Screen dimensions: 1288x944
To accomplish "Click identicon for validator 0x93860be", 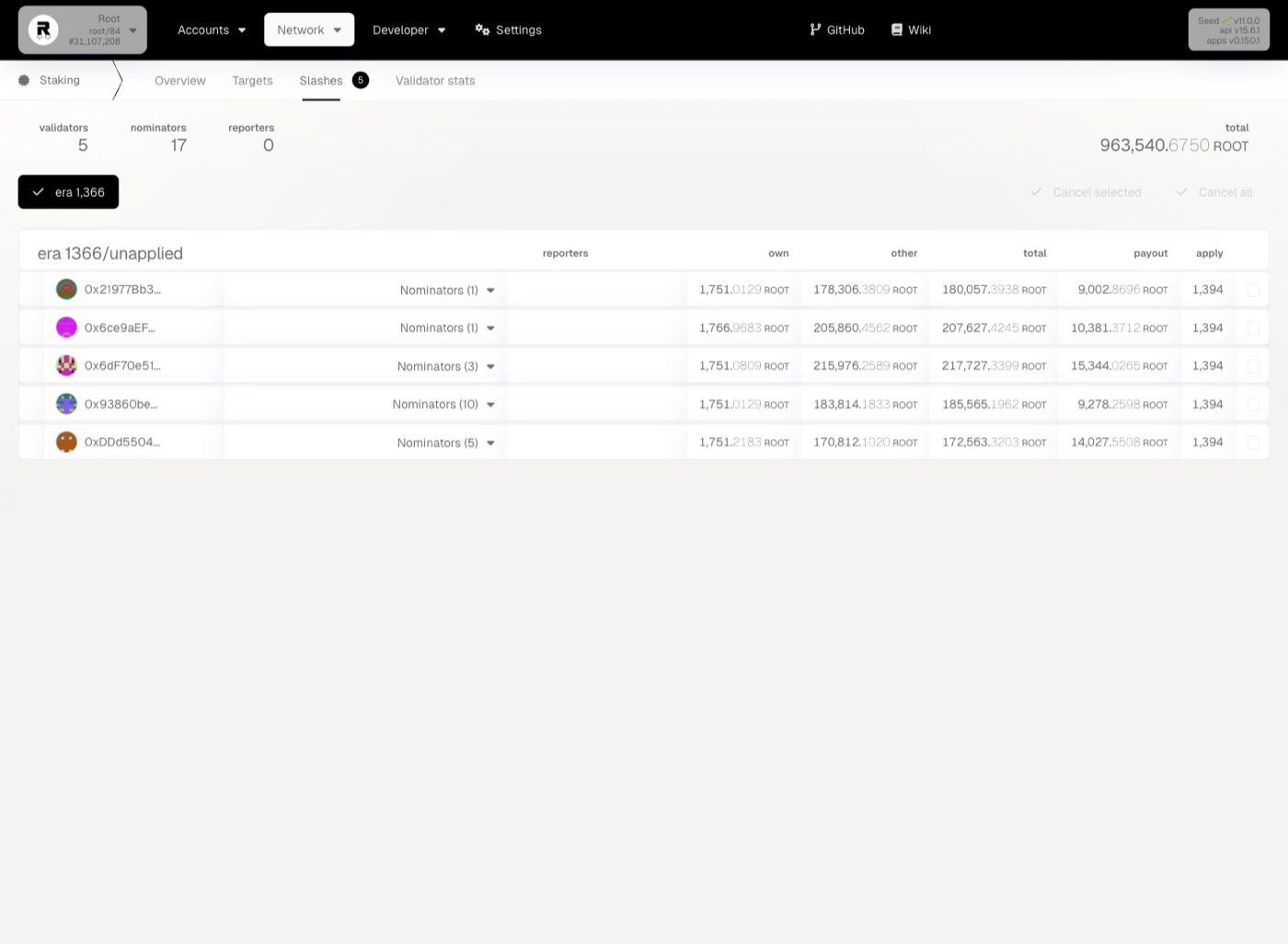I will [66, 404].
